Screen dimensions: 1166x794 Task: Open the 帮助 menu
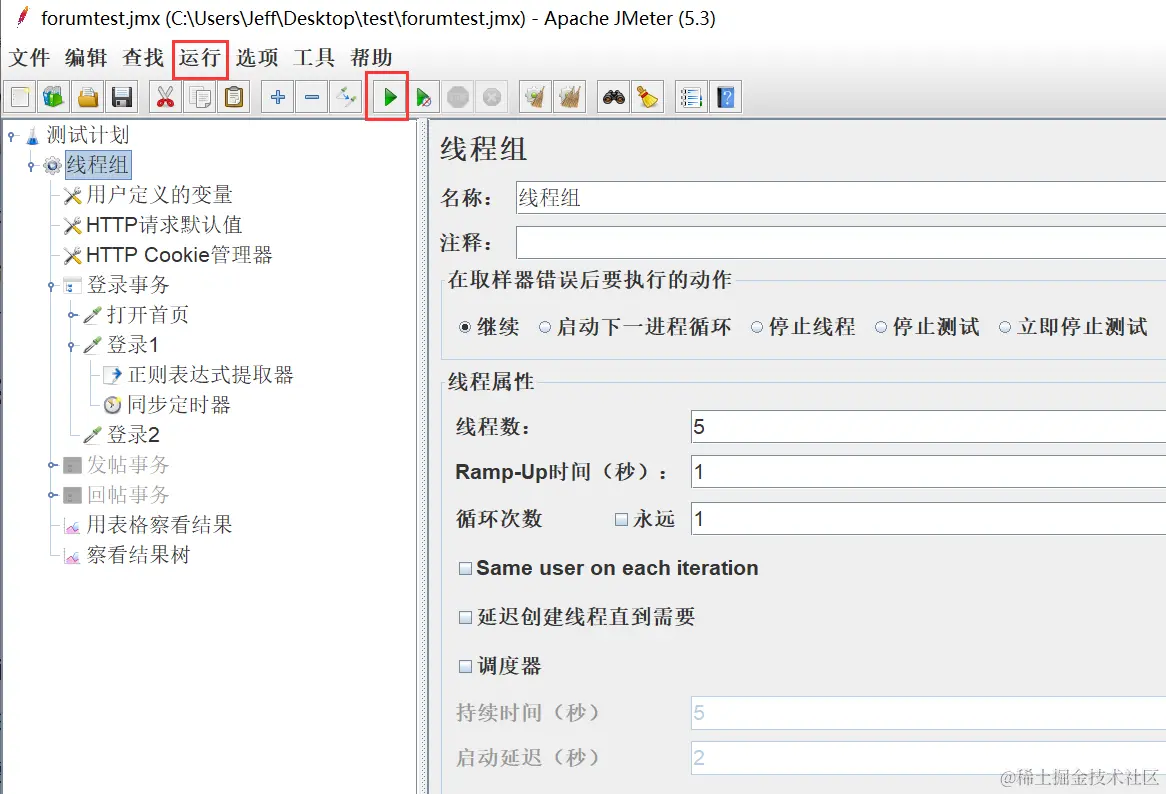371,57
